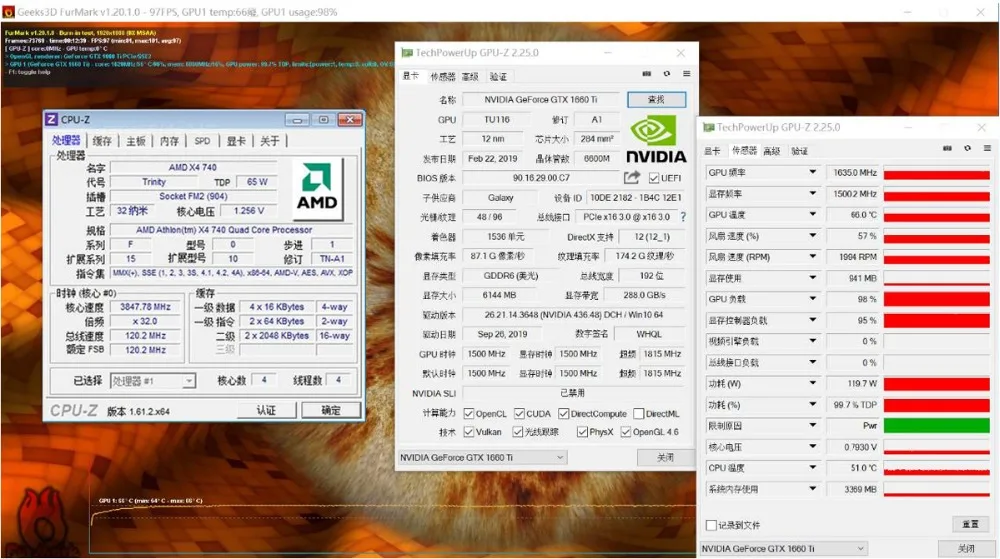1000x559 pixels.
Task: Click the 名称 field showing NVIDIA GeForce GTX 1660 Ti
Action: tap(541, 99)
